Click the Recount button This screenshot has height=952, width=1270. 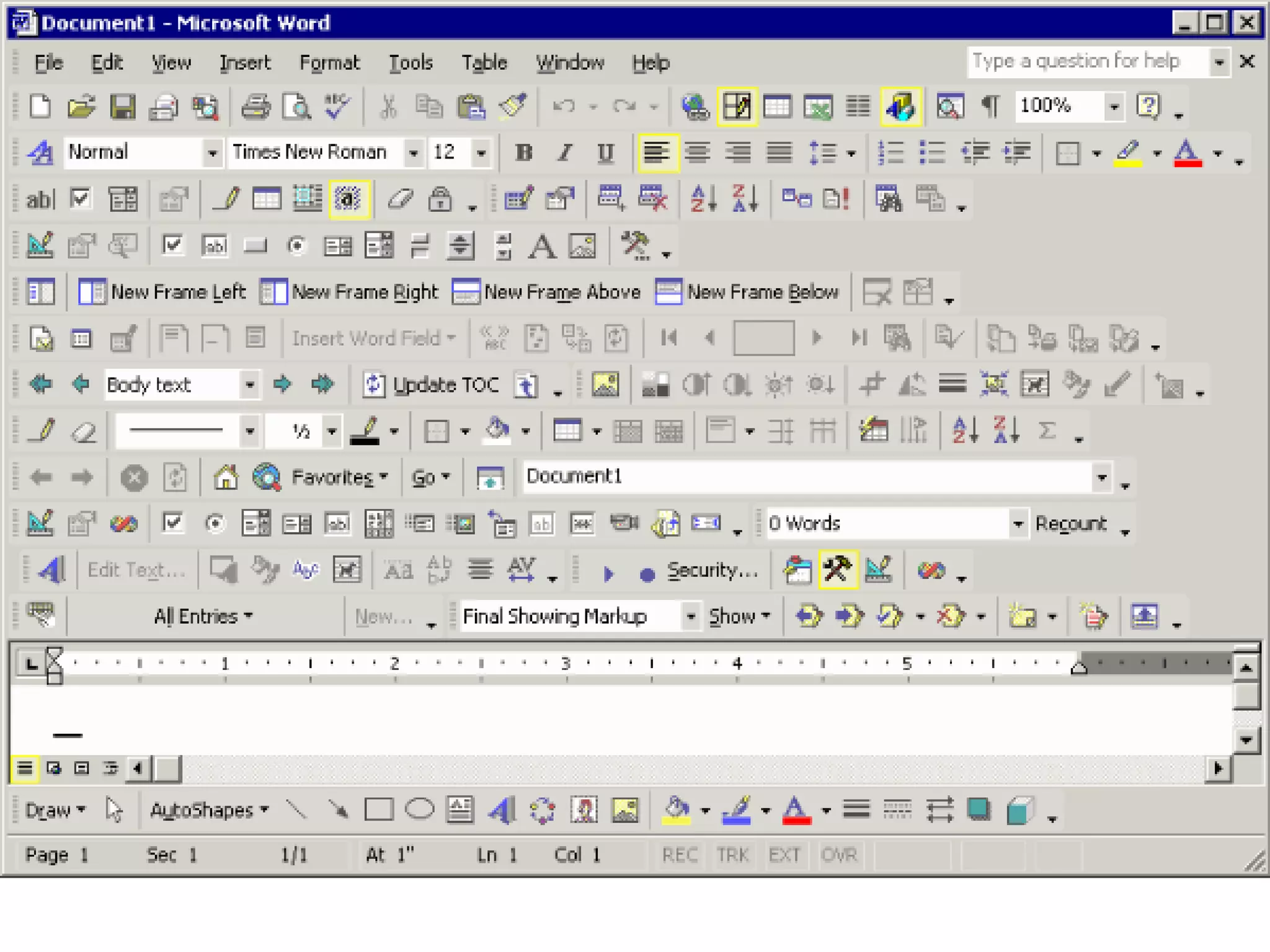pos(1070,524)
